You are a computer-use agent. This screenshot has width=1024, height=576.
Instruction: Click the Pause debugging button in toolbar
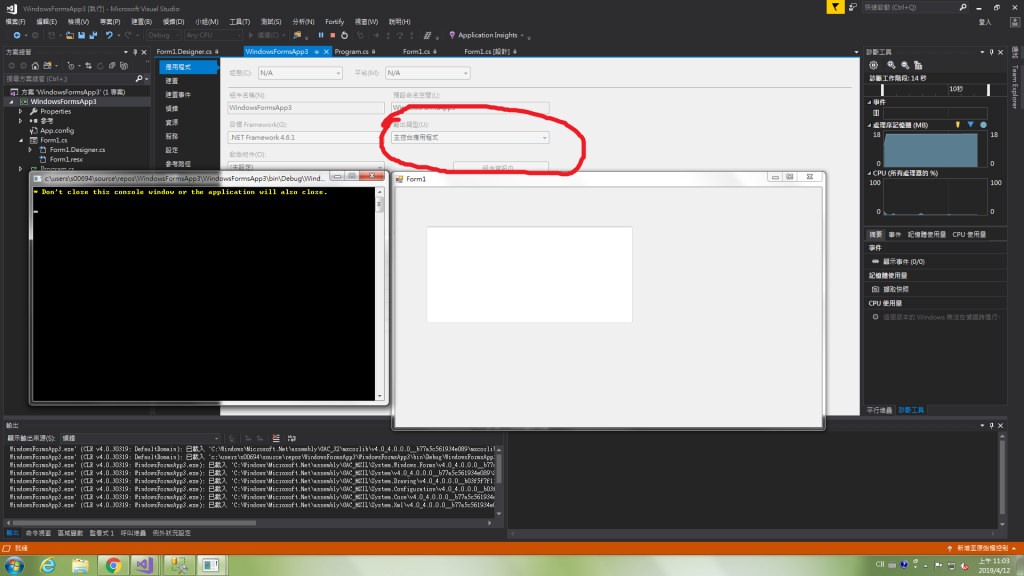pos(321,35)
